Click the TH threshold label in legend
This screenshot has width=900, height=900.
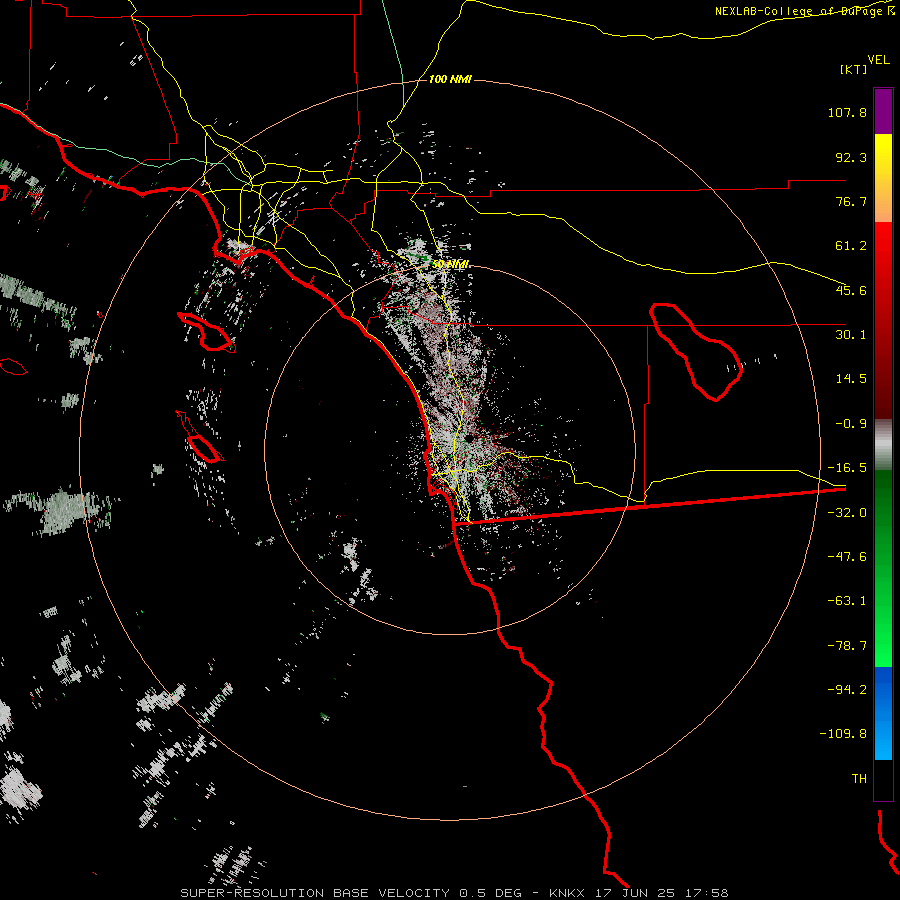pos(859,779)
